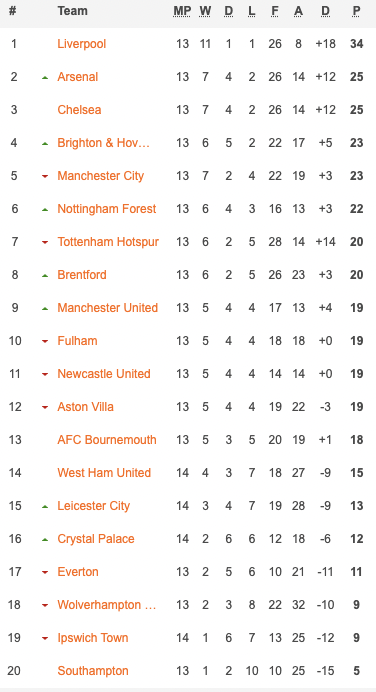Click the Team column header
The width and height of the screenshot is (376, 692).
tap(72, 11)
